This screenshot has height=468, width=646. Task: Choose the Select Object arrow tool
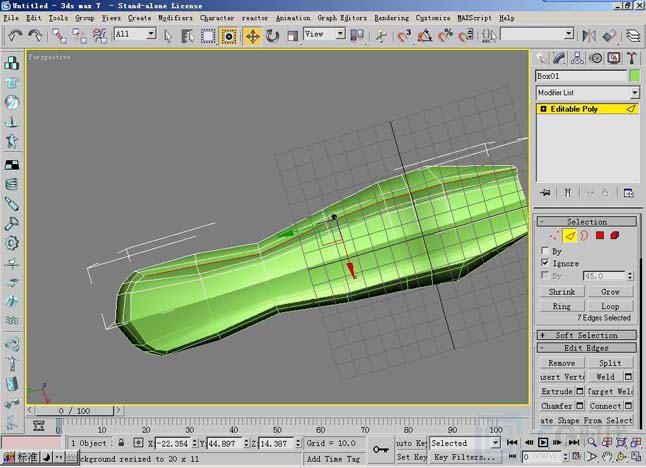(168, 36)
